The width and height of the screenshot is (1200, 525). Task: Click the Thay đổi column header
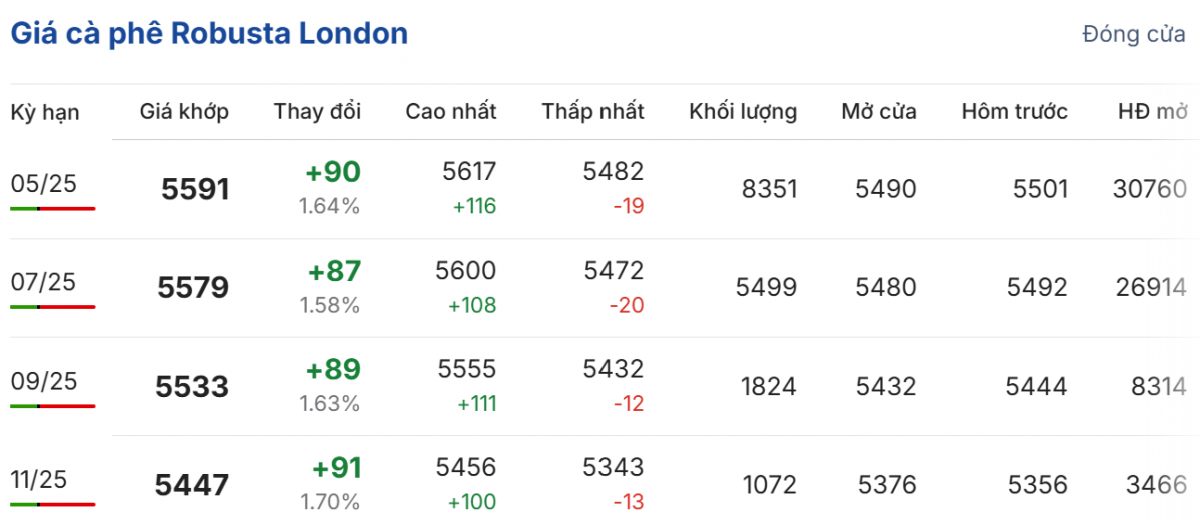click(317, 112)
